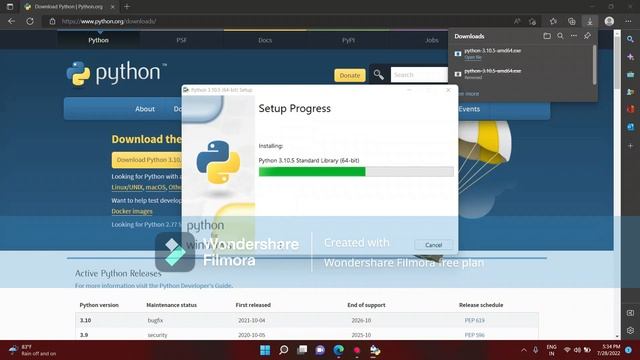Open Microsoft Edge from taskbar
Image resolution: width=640 pixels, height=360 pixels.
click(x=338, y=350)
